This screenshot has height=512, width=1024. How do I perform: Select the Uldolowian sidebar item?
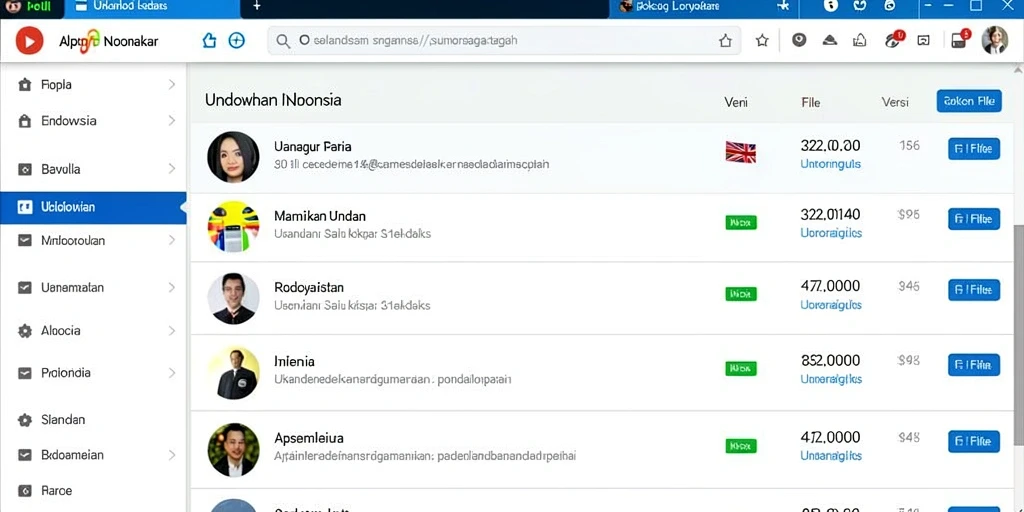[93, 208]
